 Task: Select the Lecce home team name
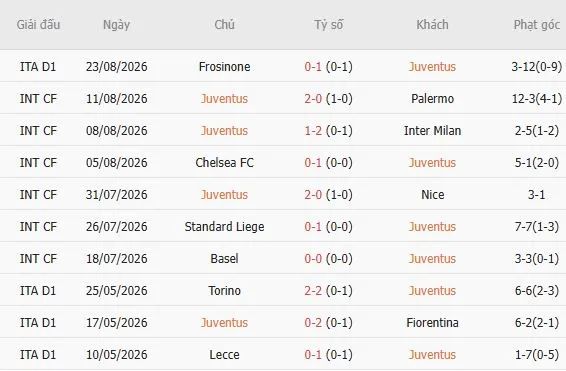[x=224, y=355]
